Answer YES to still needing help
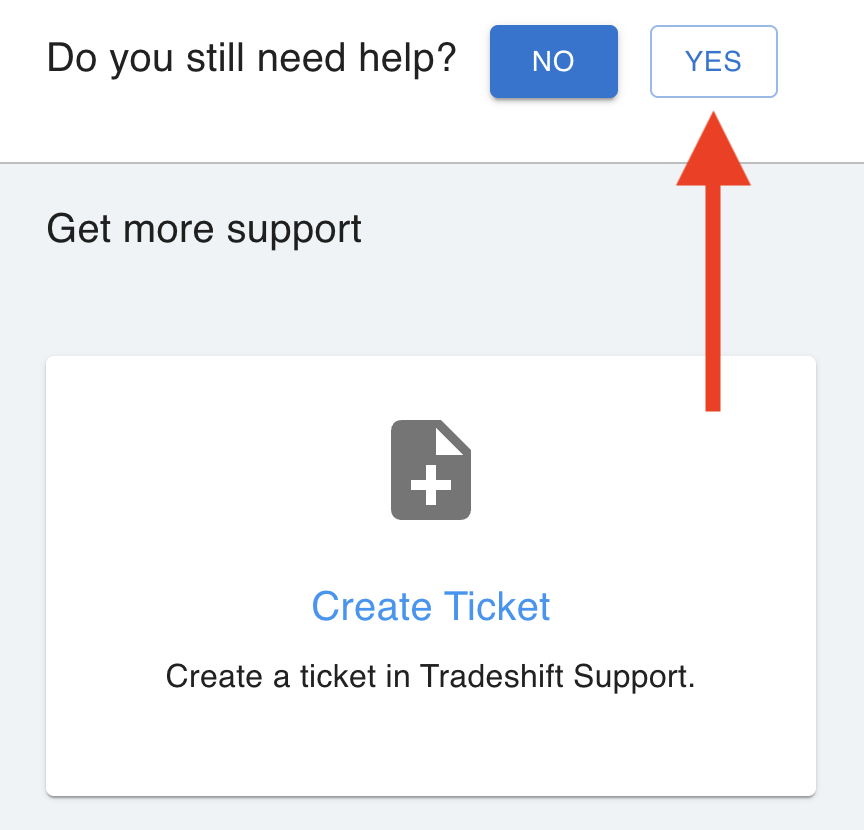 click(x=713, y=61)
